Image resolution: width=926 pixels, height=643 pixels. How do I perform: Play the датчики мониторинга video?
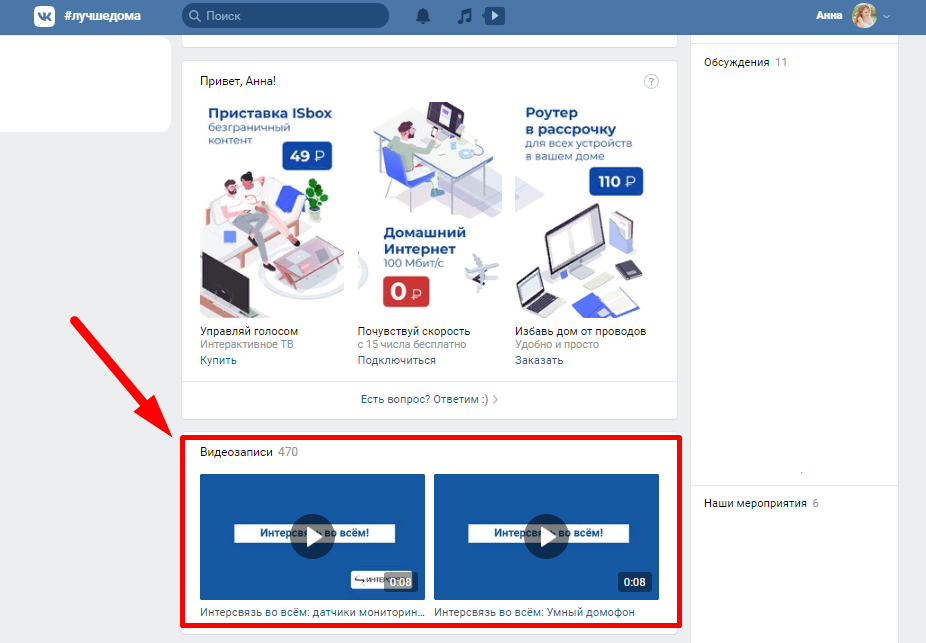point(312,537)
